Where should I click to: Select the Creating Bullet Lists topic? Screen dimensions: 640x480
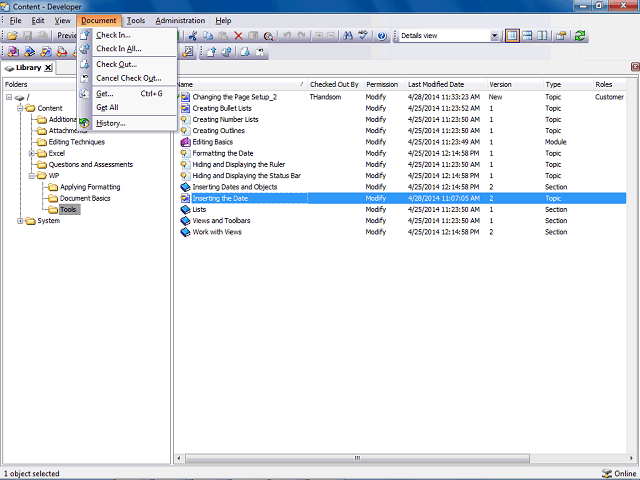[x=402, y=108]
